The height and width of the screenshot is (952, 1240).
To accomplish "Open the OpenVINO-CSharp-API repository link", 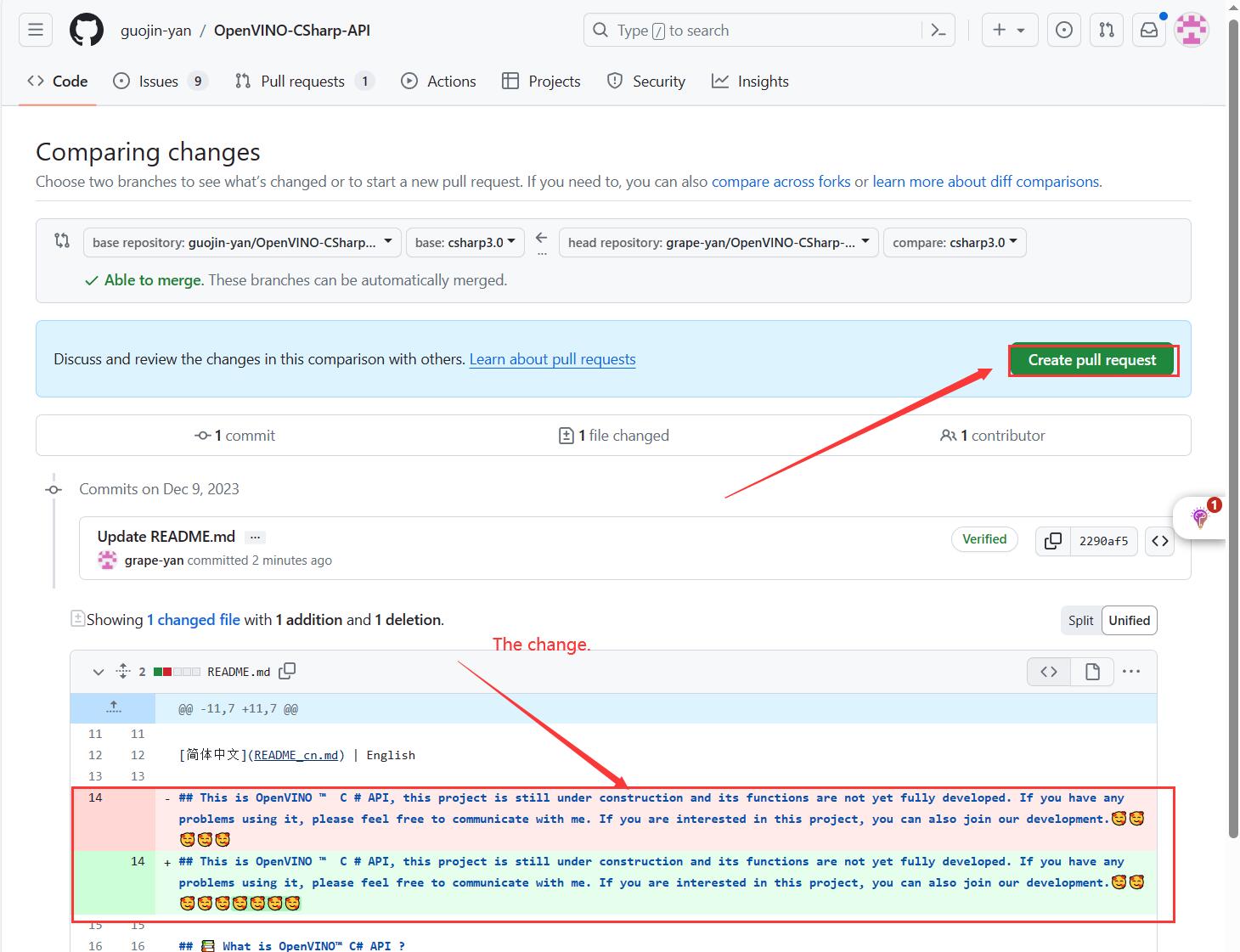I will (x=292, y=31).
